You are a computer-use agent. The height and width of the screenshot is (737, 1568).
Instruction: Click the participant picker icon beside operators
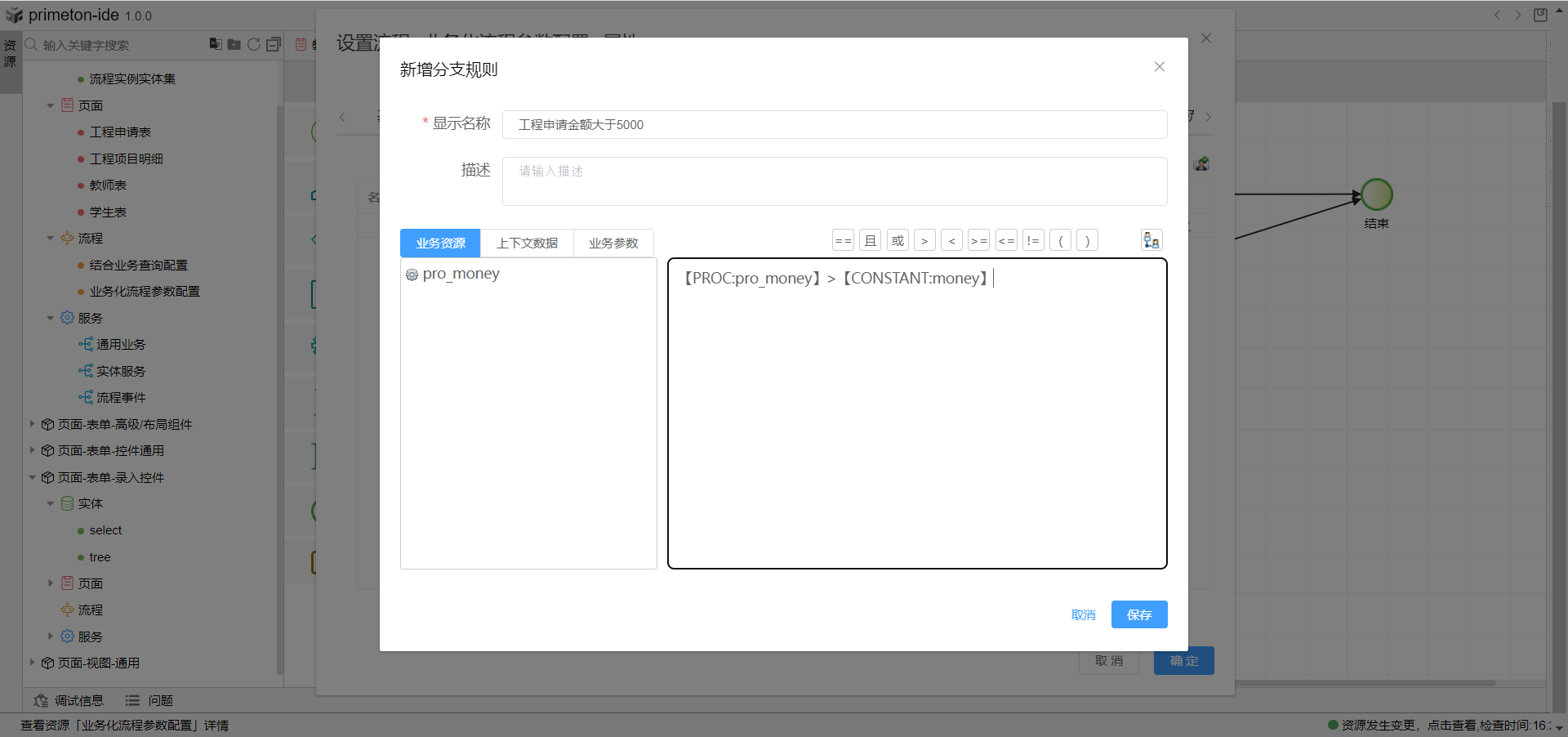(1151, 240)
